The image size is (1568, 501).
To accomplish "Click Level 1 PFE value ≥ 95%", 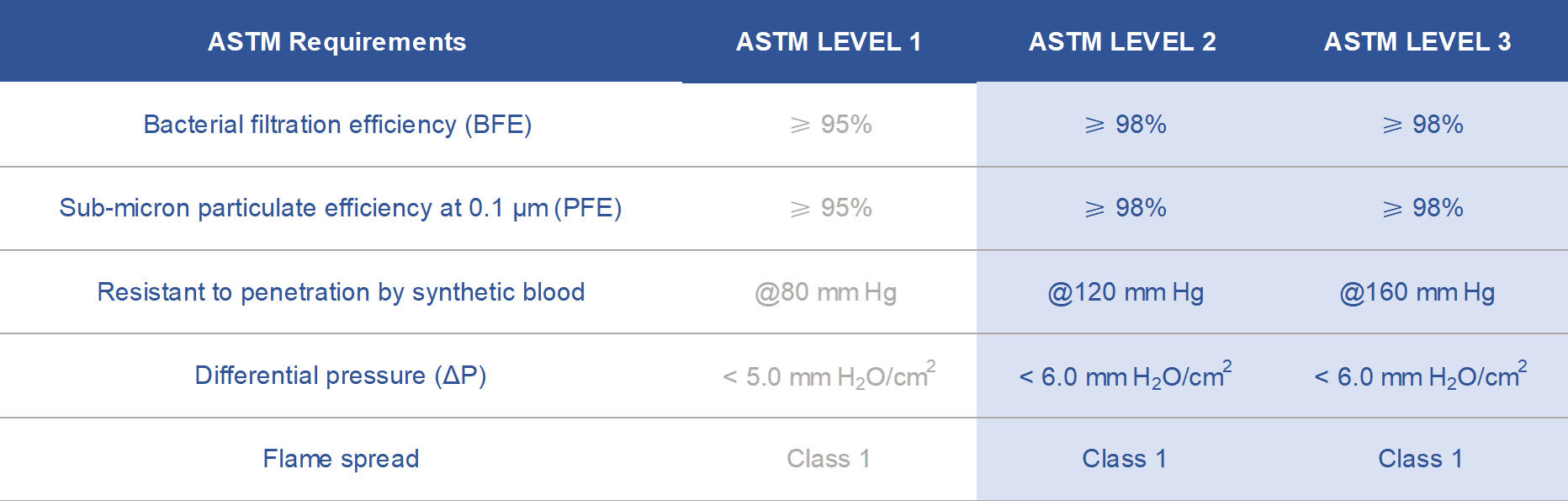I will point(831,208).
